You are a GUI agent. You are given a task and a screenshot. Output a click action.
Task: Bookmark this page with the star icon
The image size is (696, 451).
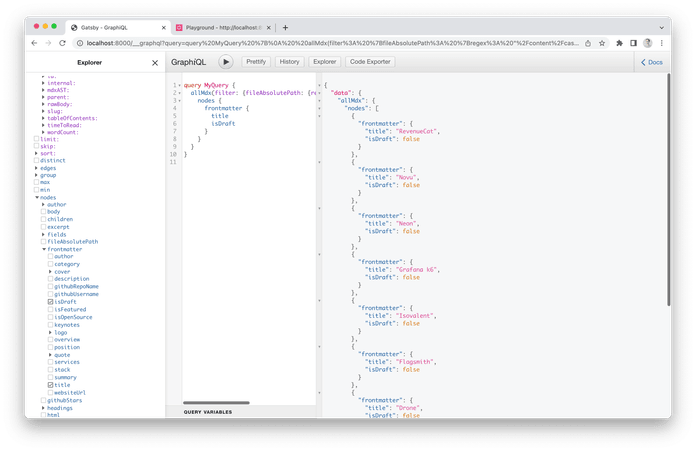[x=603, y=43]
